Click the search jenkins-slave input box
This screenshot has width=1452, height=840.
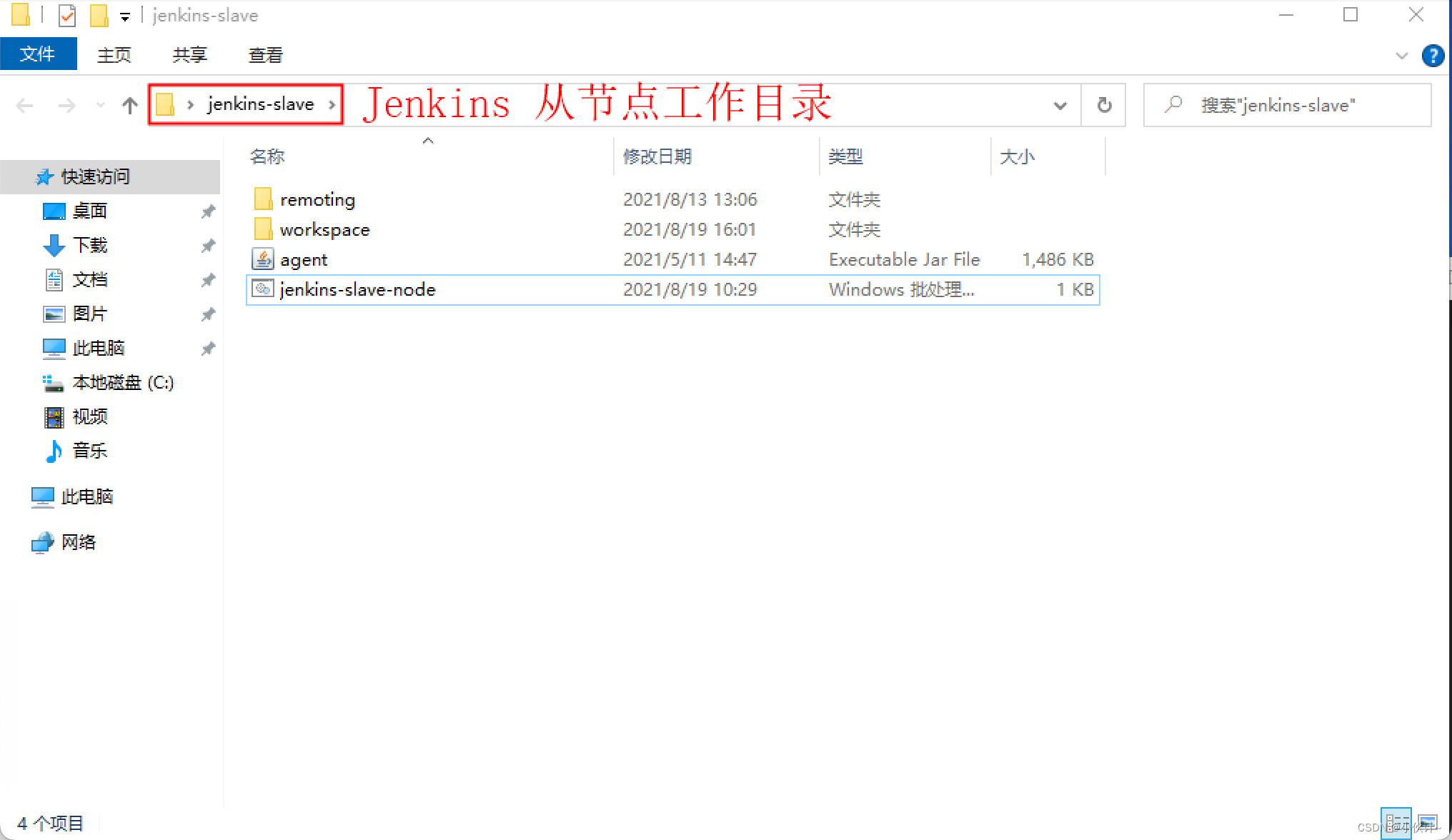(1287, 105)
